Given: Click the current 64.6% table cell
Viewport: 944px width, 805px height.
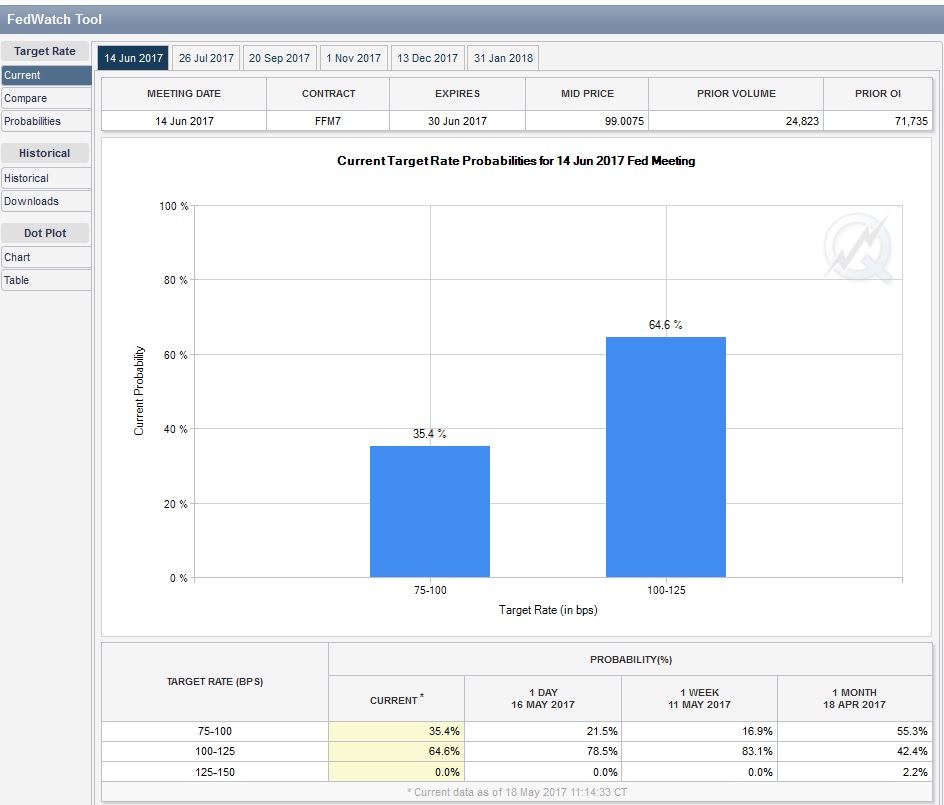Looking at the screenshot, I should pyautogui.click(x=396, y=751).
